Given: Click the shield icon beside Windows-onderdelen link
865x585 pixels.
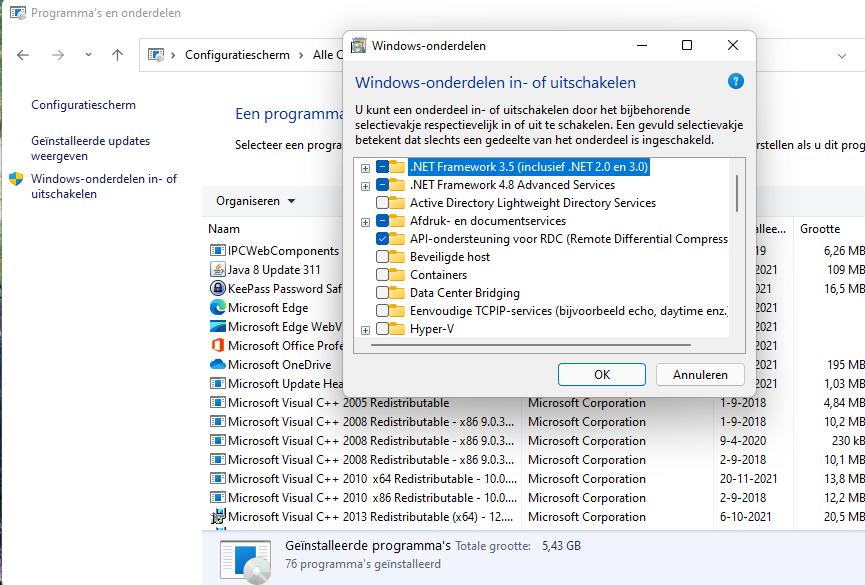Looking at the screenshot, I should (16, 179).
